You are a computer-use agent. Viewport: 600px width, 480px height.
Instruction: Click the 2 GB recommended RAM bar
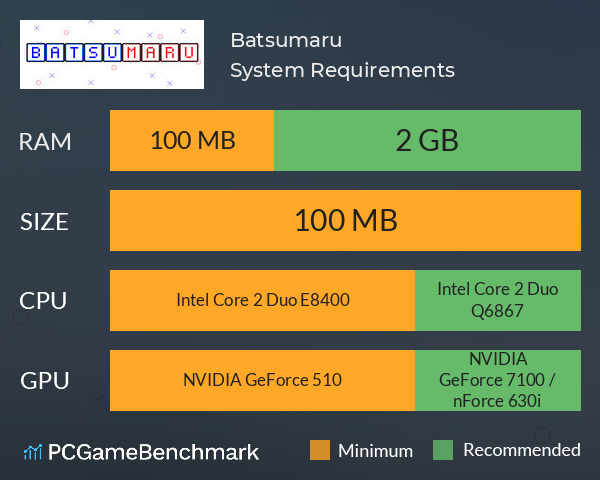tap(427, 140)
